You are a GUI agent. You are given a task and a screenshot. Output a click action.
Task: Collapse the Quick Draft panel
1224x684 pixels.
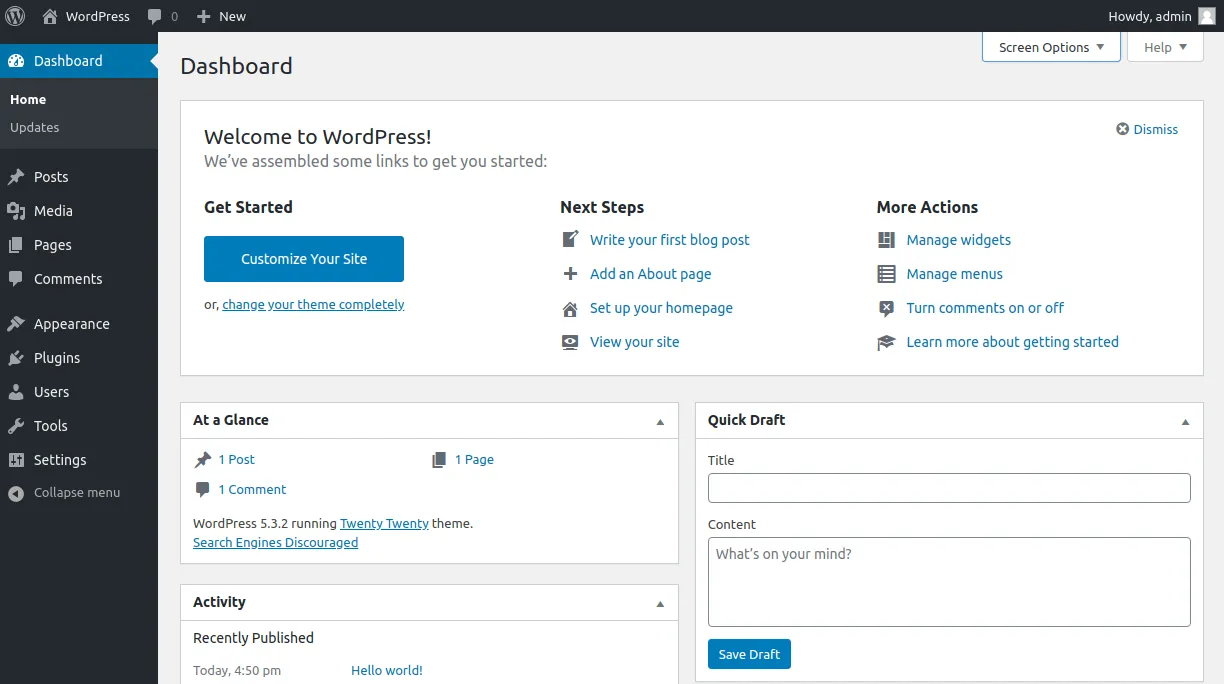pos(1186,422)
